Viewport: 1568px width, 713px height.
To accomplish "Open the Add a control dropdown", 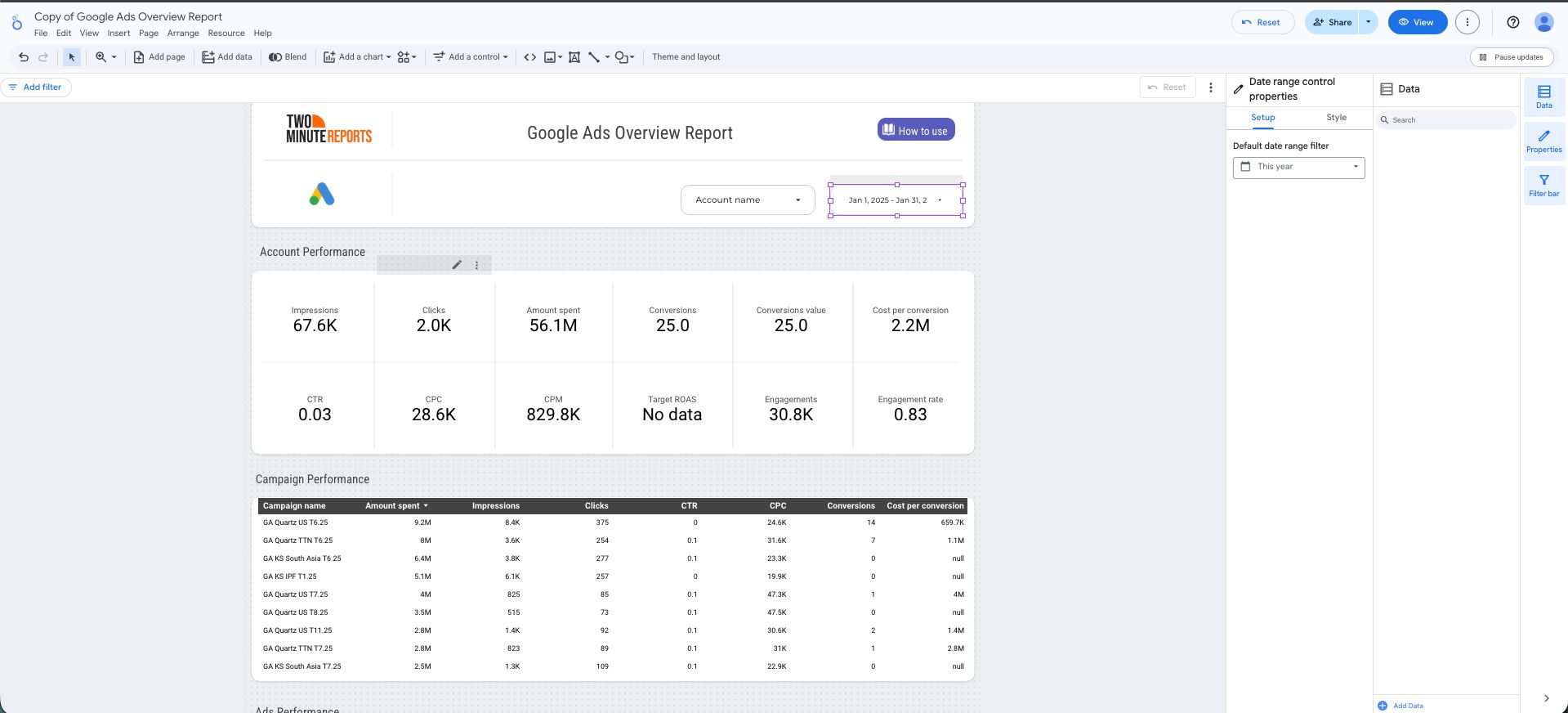I will pyautogui.click(x=471, y=57).
